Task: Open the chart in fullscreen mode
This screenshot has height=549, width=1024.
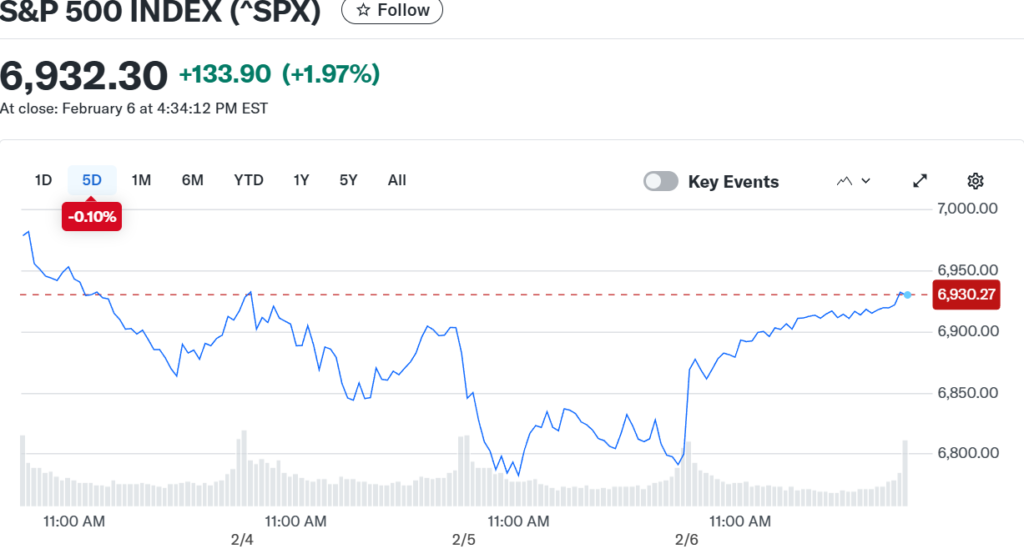Action: tap(920, 181)
